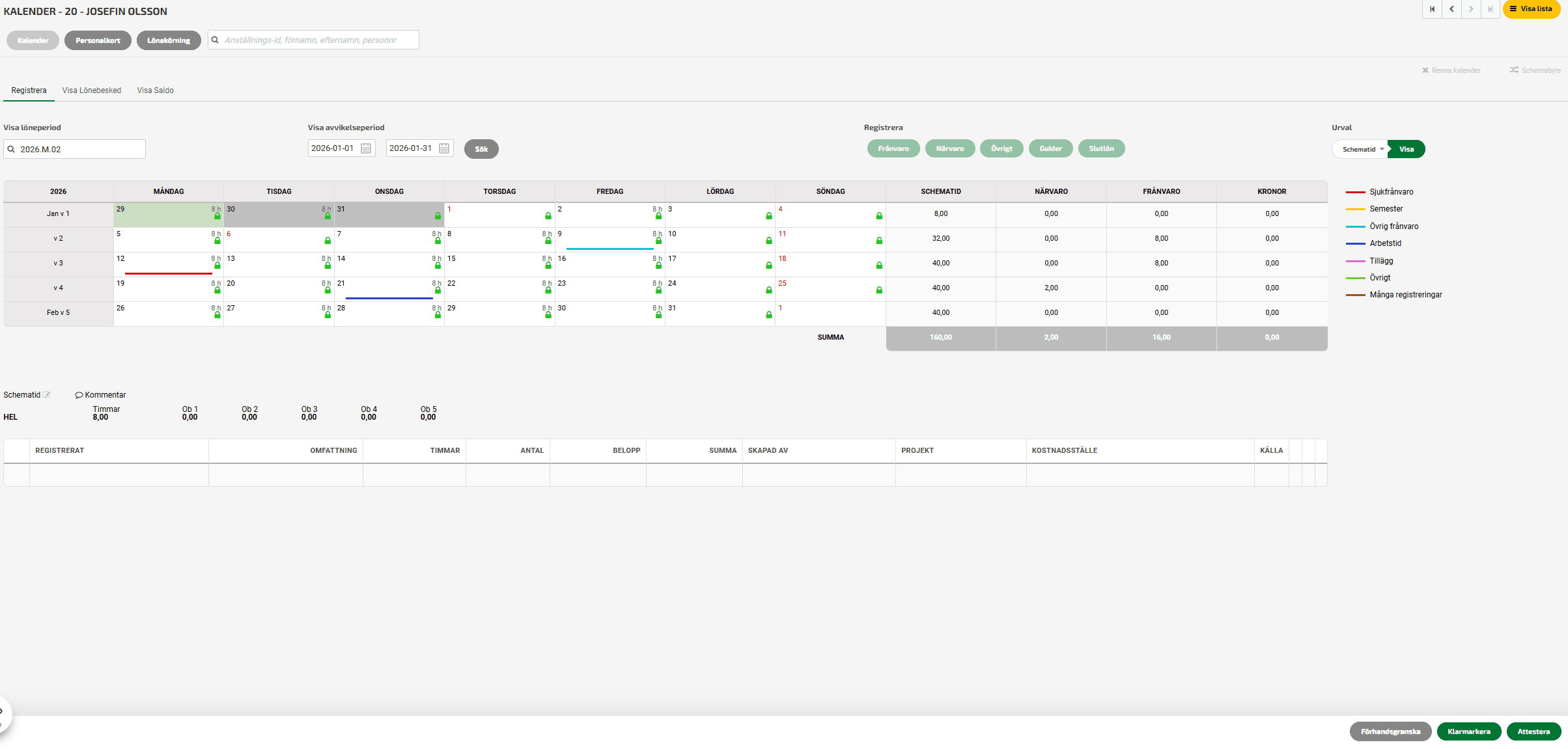1568x749 pixels.
Task: Switch to the Visa Saldo tab
Action: pos(155,90)
